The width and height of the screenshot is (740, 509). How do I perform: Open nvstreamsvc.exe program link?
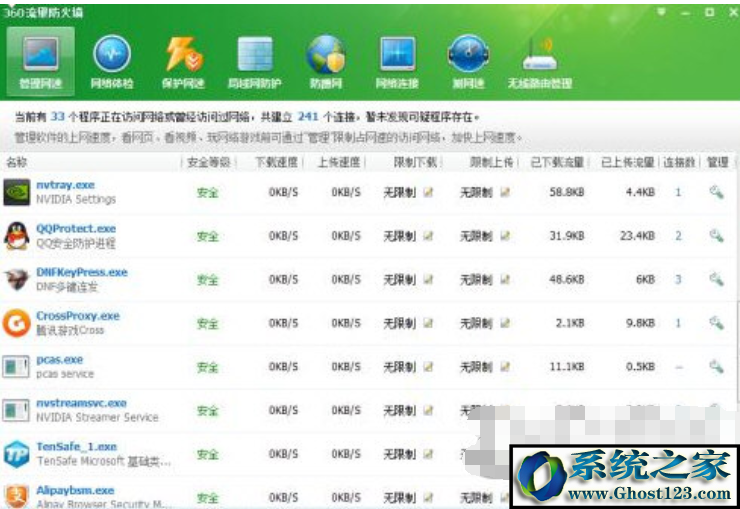[81, 403]
